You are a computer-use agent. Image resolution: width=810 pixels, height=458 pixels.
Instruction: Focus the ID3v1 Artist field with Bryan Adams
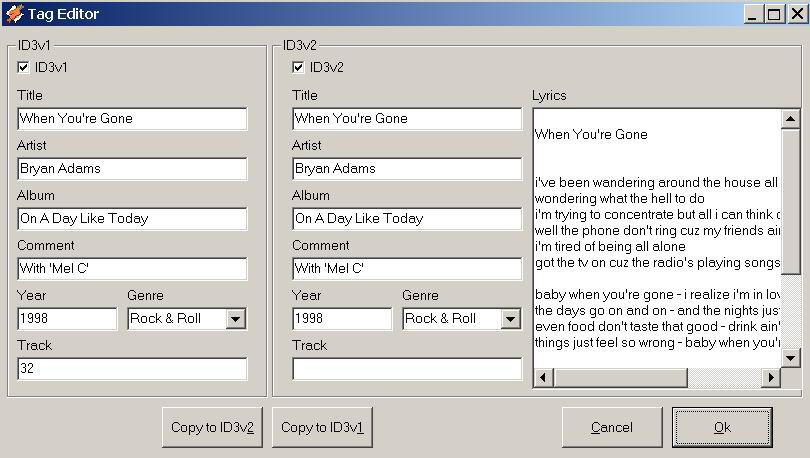coord(132,169)
